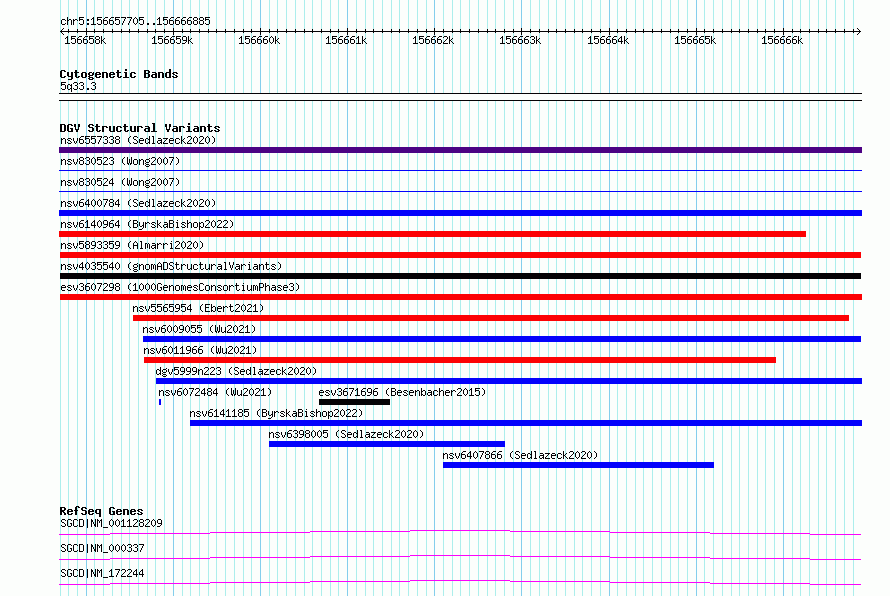Image resolution: width=890 pixels, height=596 pixels.
Task: Click the 156665k ruler position
Action: (x=695, y=40)
